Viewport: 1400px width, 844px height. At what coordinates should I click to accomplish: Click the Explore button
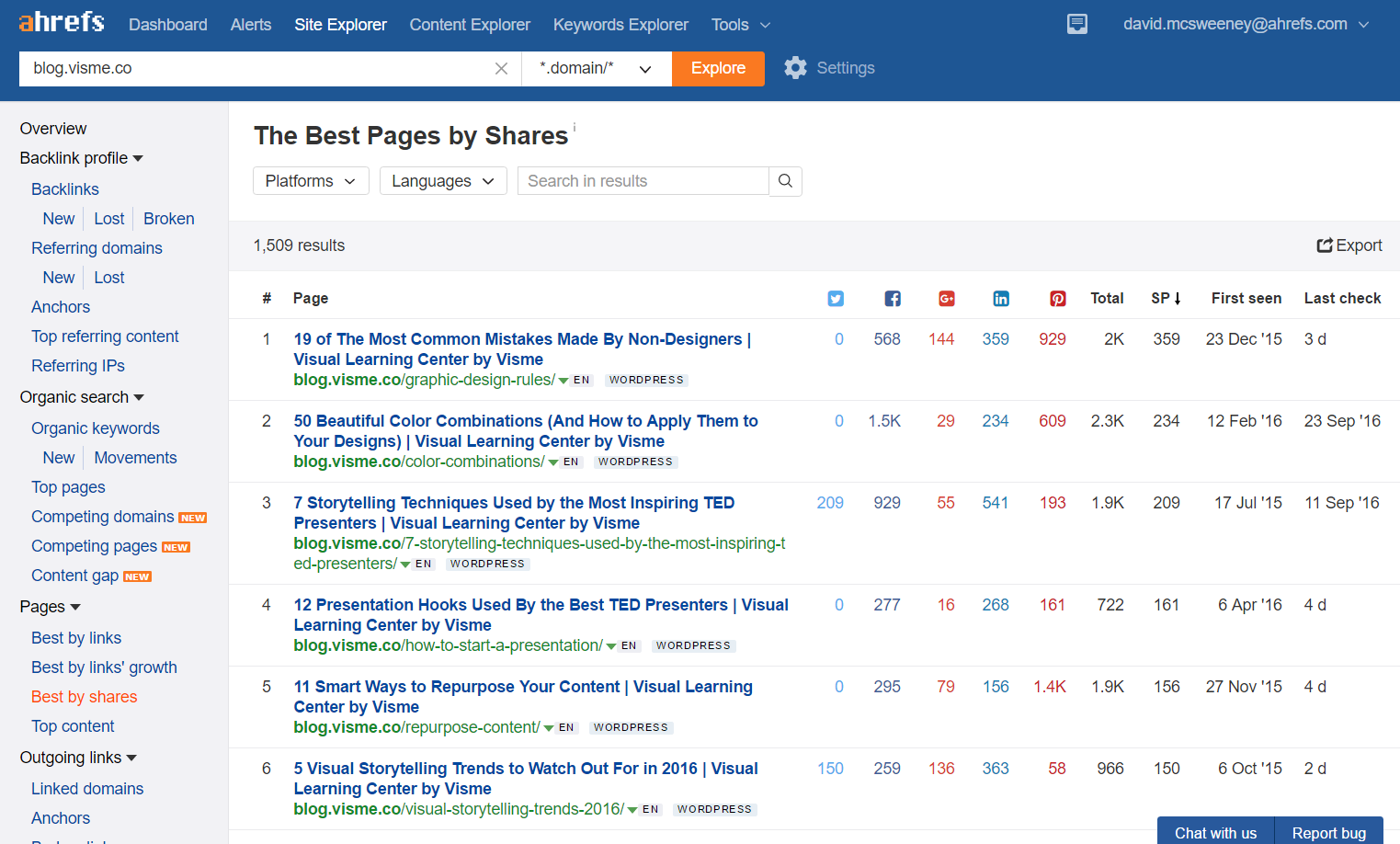718,69
